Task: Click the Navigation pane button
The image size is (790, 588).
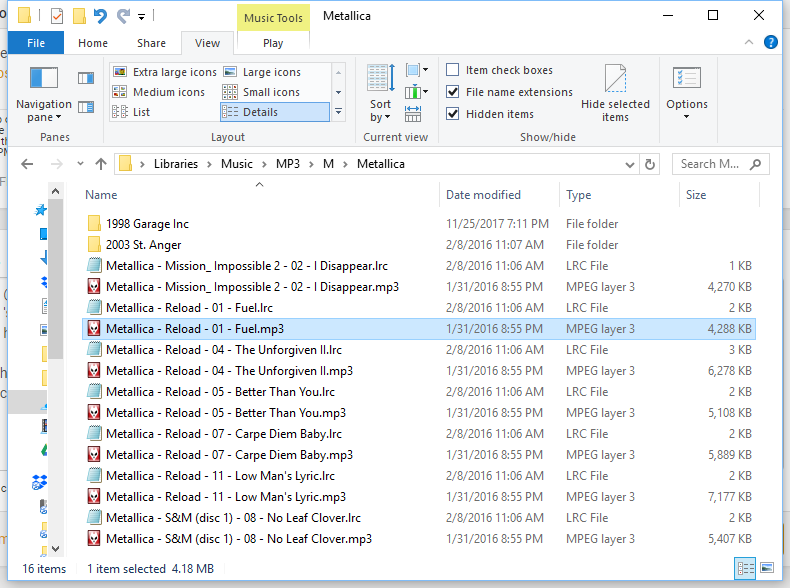Action: [x=44, y=95]
